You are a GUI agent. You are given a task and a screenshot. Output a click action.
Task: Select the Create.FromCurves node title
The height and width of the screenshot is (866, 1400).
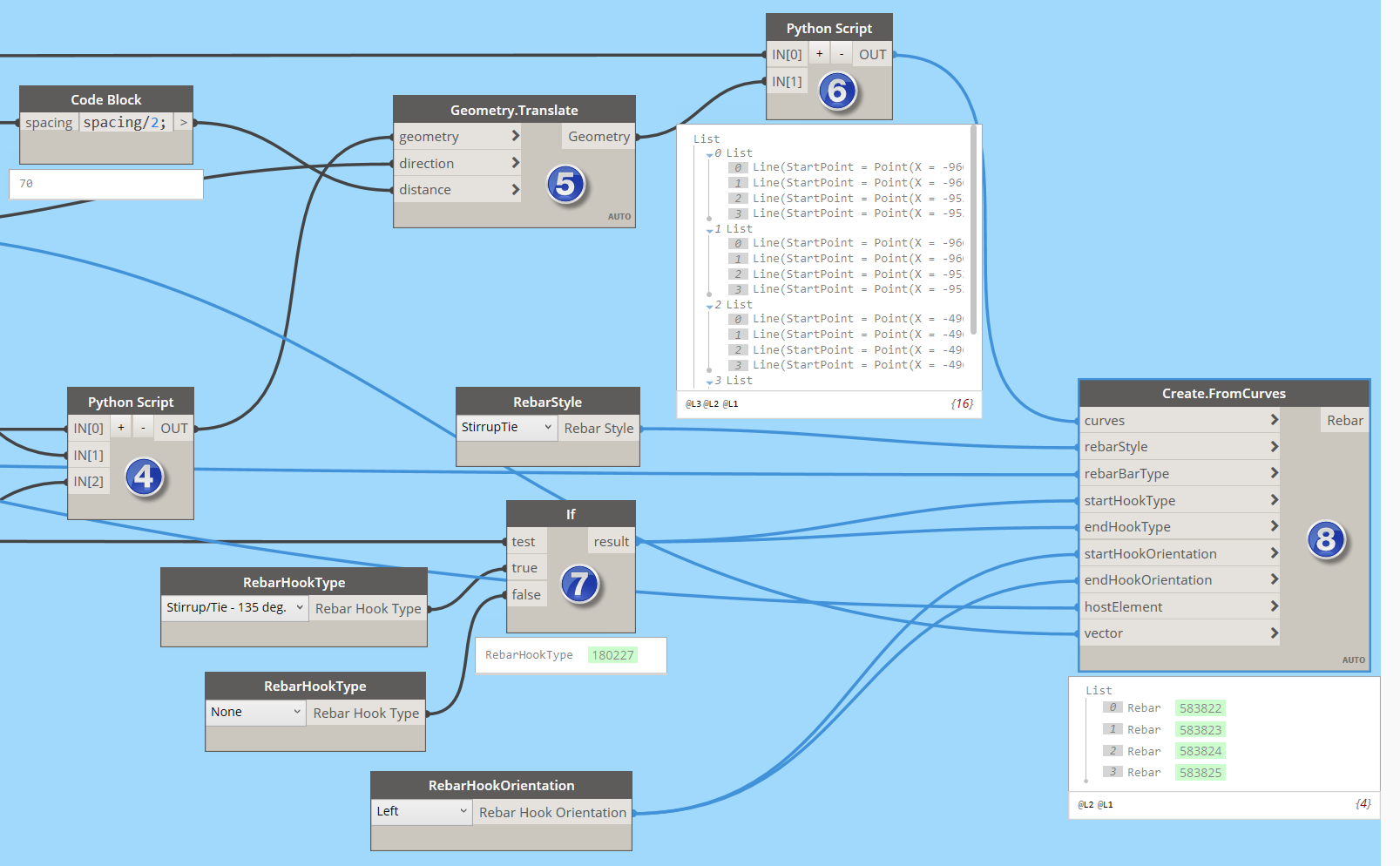click(1224, 394)
